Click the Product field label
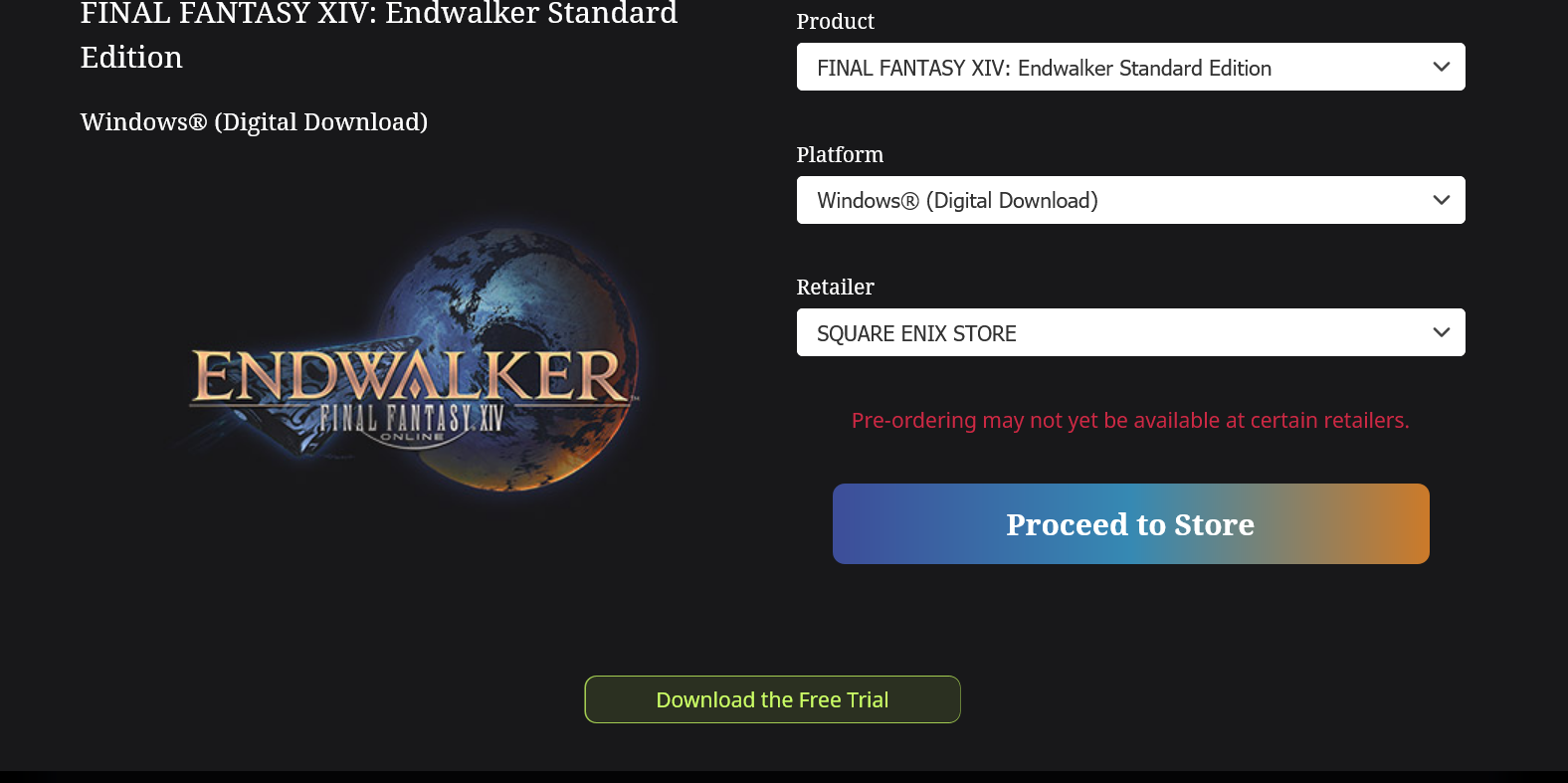The width and height of the screenshot is (1568, 783). [835, 21]
